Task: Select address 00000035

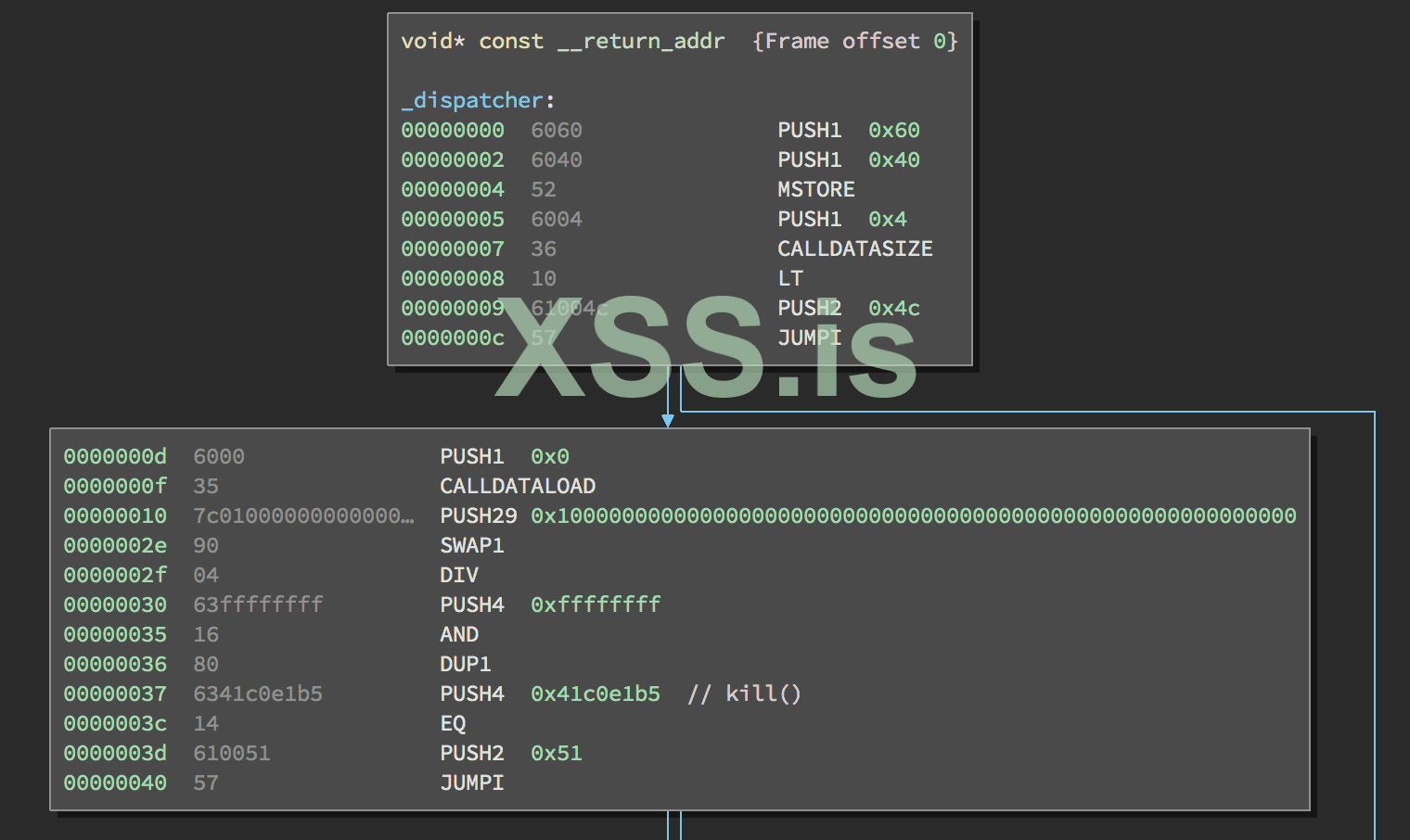Action: [x=115, y=634]
